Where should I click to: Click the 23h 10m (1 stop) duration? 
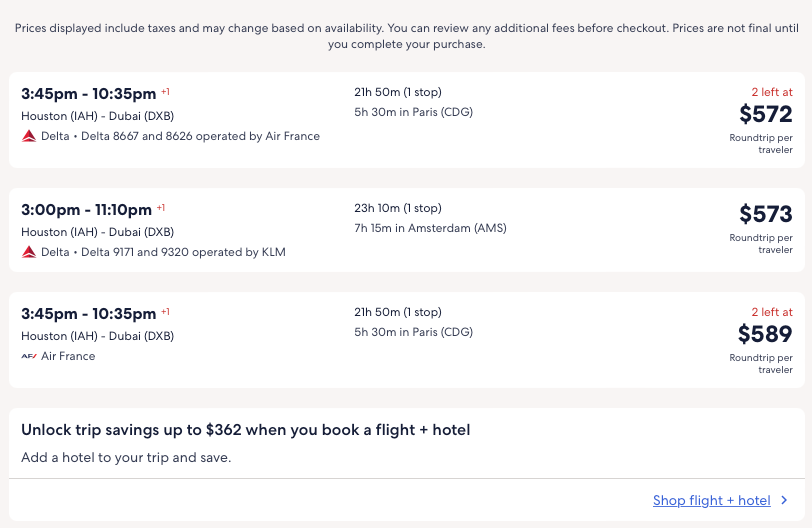[397, 208]
